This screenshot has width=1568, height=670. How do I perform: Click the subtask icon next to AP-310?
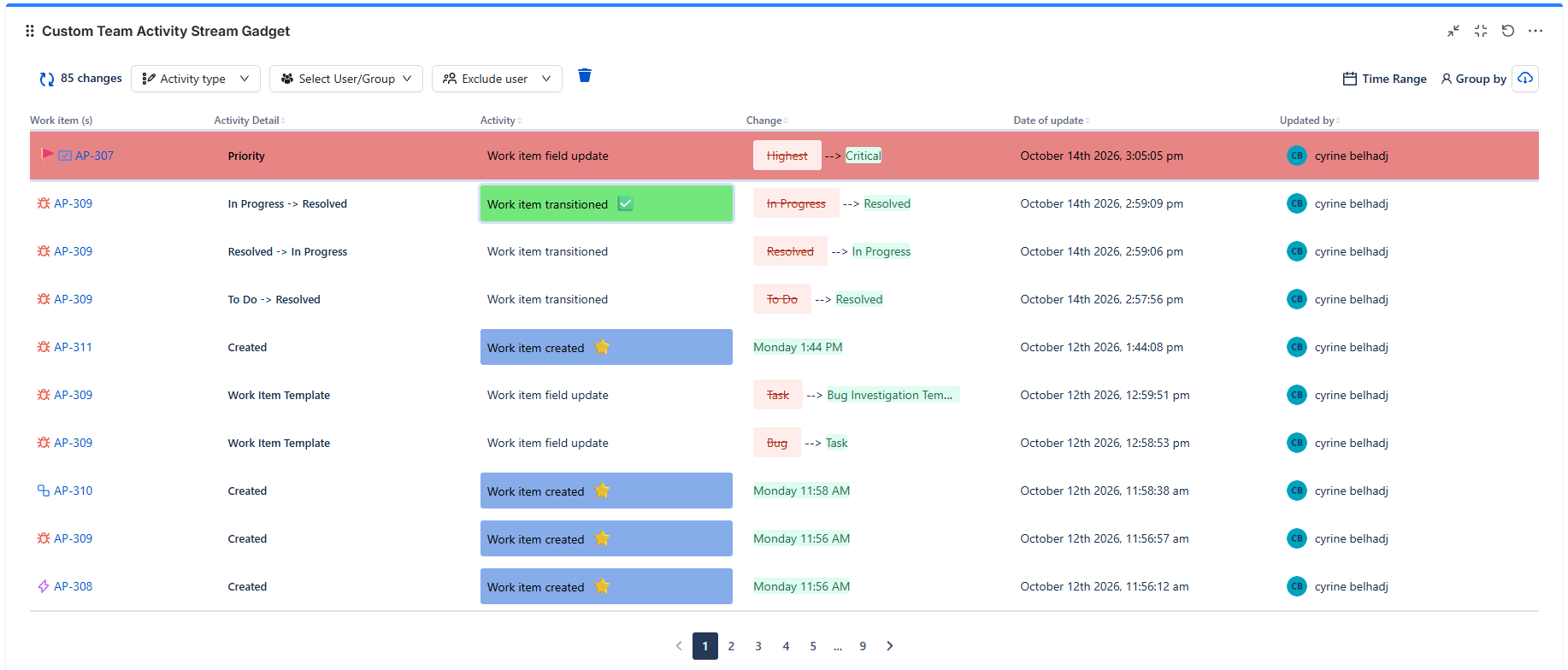[44, 491]
